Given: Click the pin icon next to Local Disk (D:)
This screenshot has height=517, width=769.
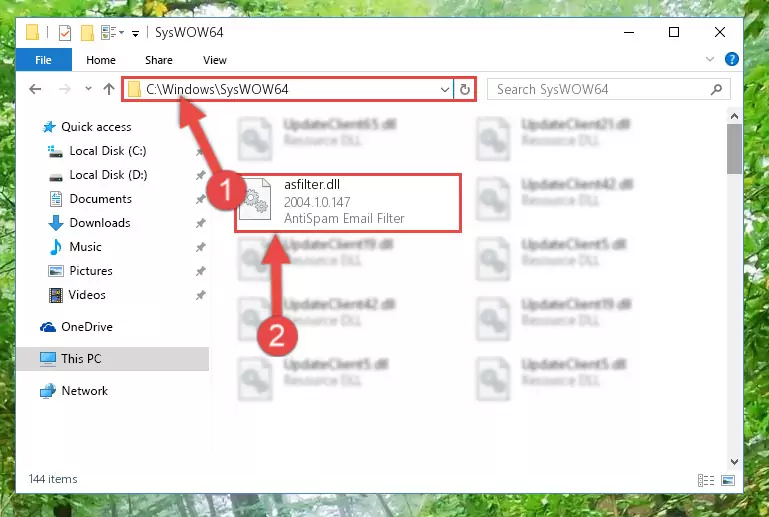Looking at the screenshot, I should pos(200,176).
